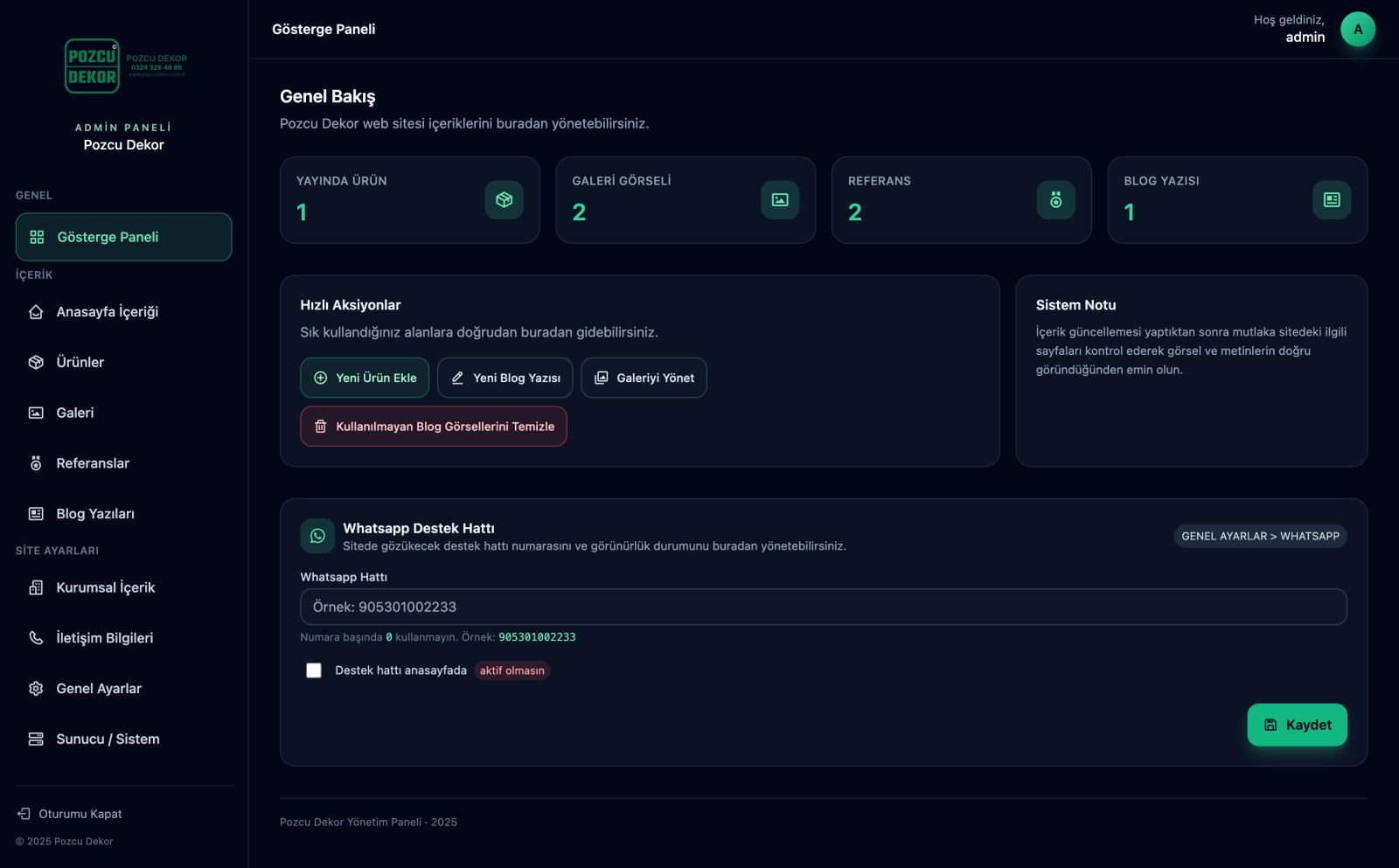Image resolution: width=1399 pixels, height=868 pixels.
Task: Open the Sunucu / Sistem page
Action: [x=108, y=739]
